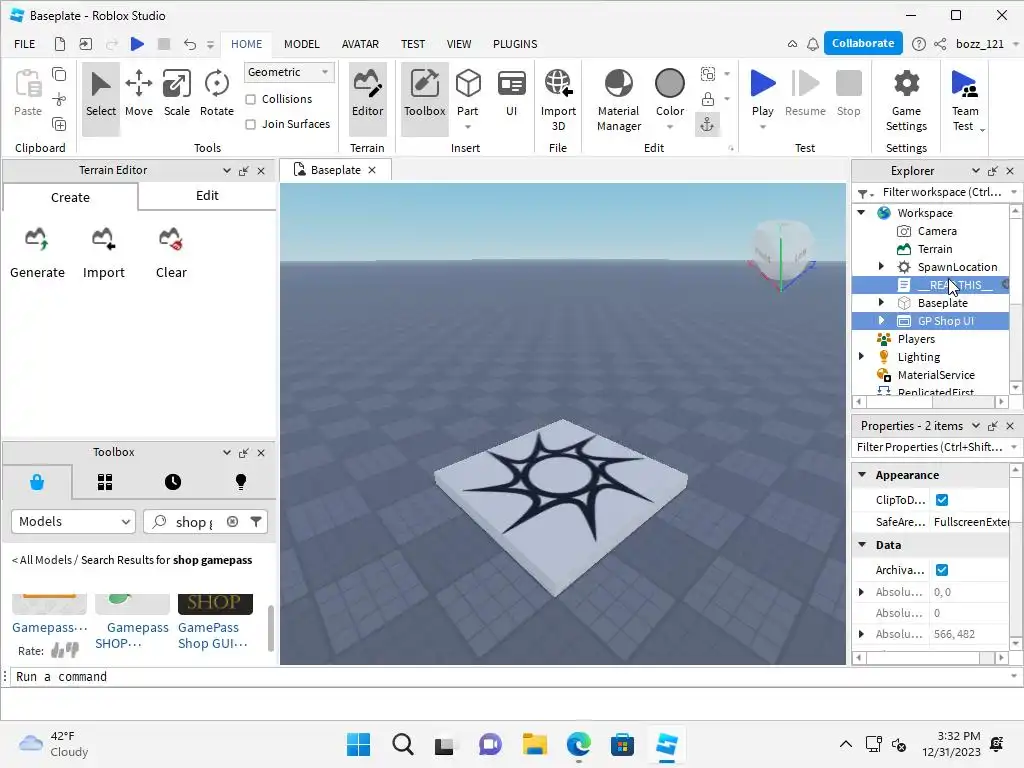Switch to the AVATAR ribbon tab
1024x768 pixels.
(360, 44)
